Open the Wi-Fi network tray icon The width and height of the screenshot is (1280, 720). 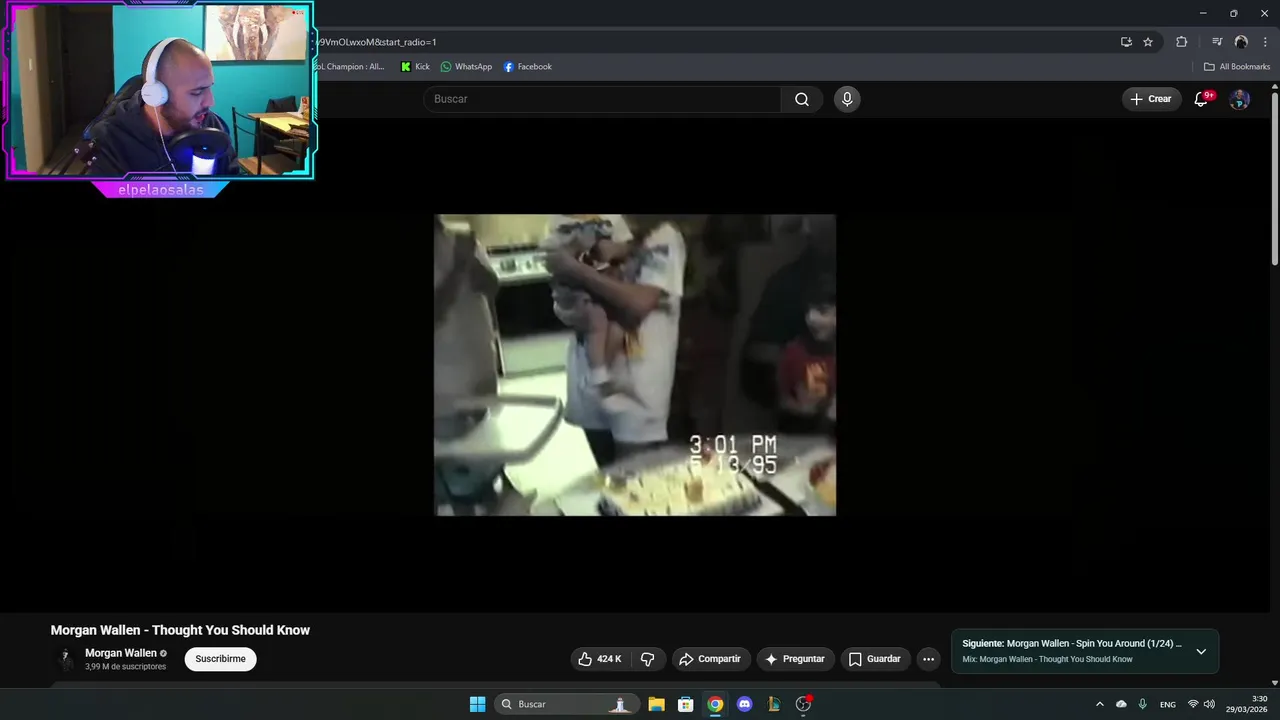1193,704
